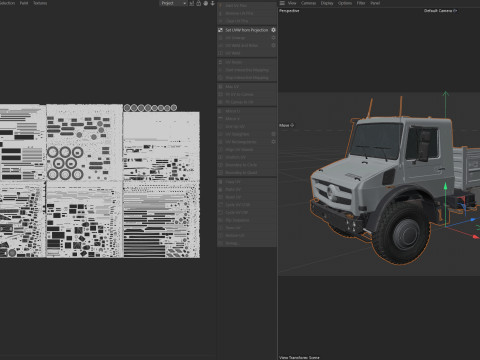Click the Fit UV to Canvas command
Viewport: 480px width, 360px height.
tap(247, 94)
